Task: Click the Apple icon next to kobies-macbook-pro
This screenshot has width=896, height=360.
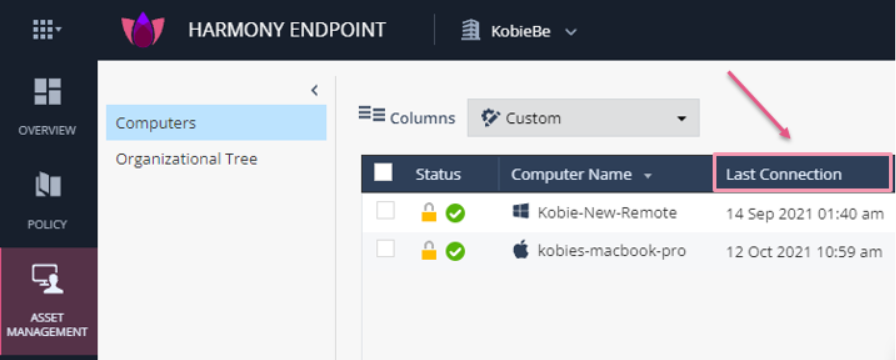Action: coord(521,250)
